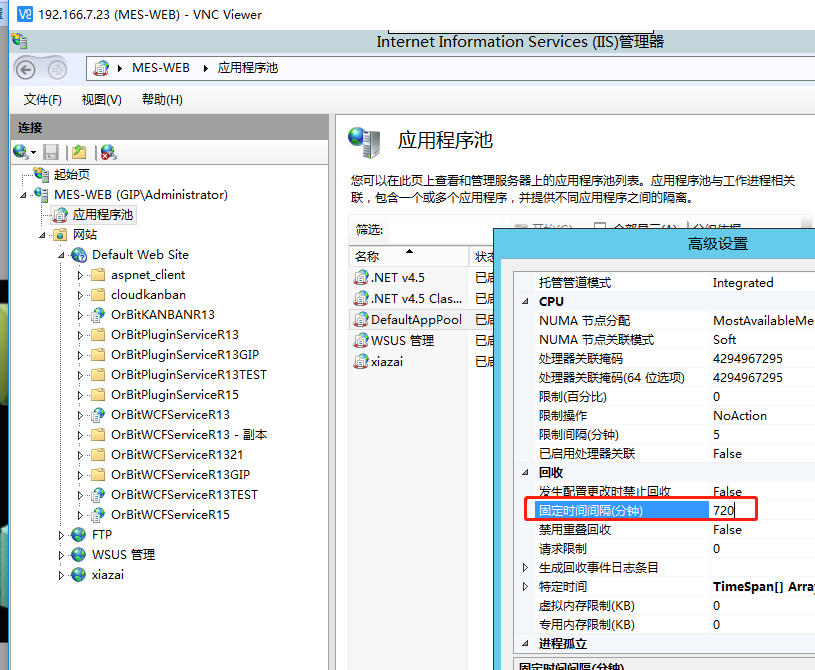Click the large 应用程序池 server header icon

(365, 142)
